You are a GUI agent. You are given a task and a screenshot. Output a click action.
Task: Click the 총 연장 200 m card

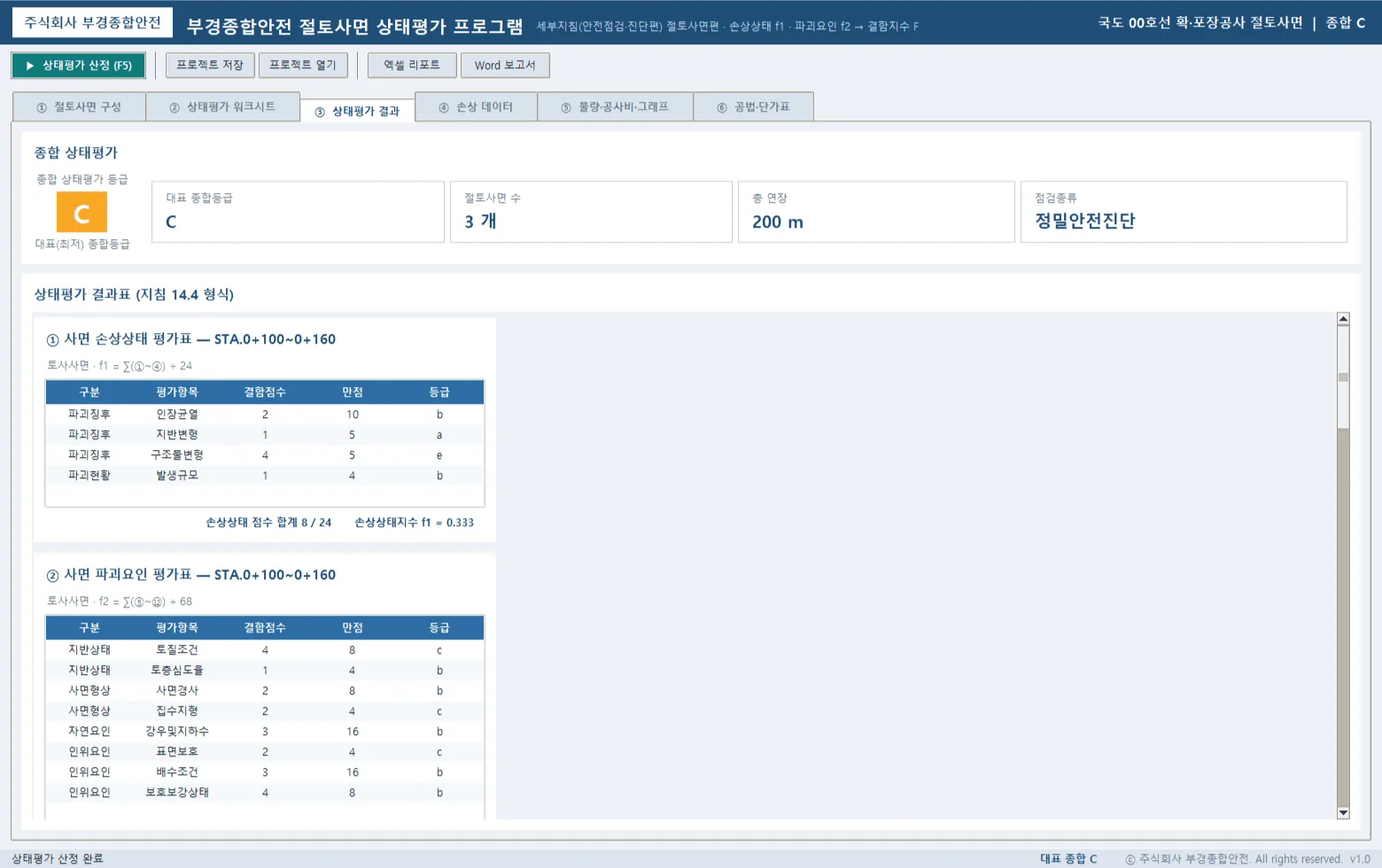coord(876,212)
